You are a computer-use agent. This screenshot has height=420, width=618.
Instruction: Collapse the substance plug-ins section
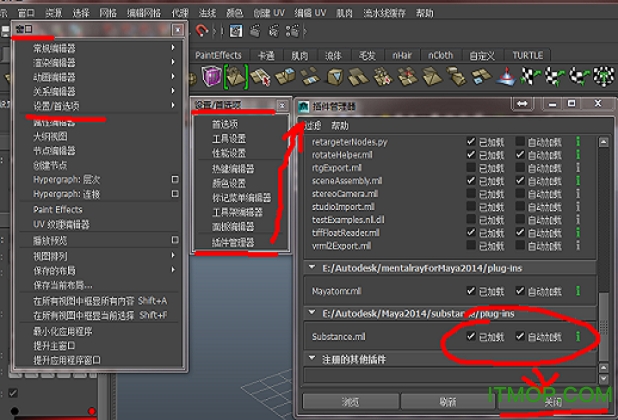point(310,314)
